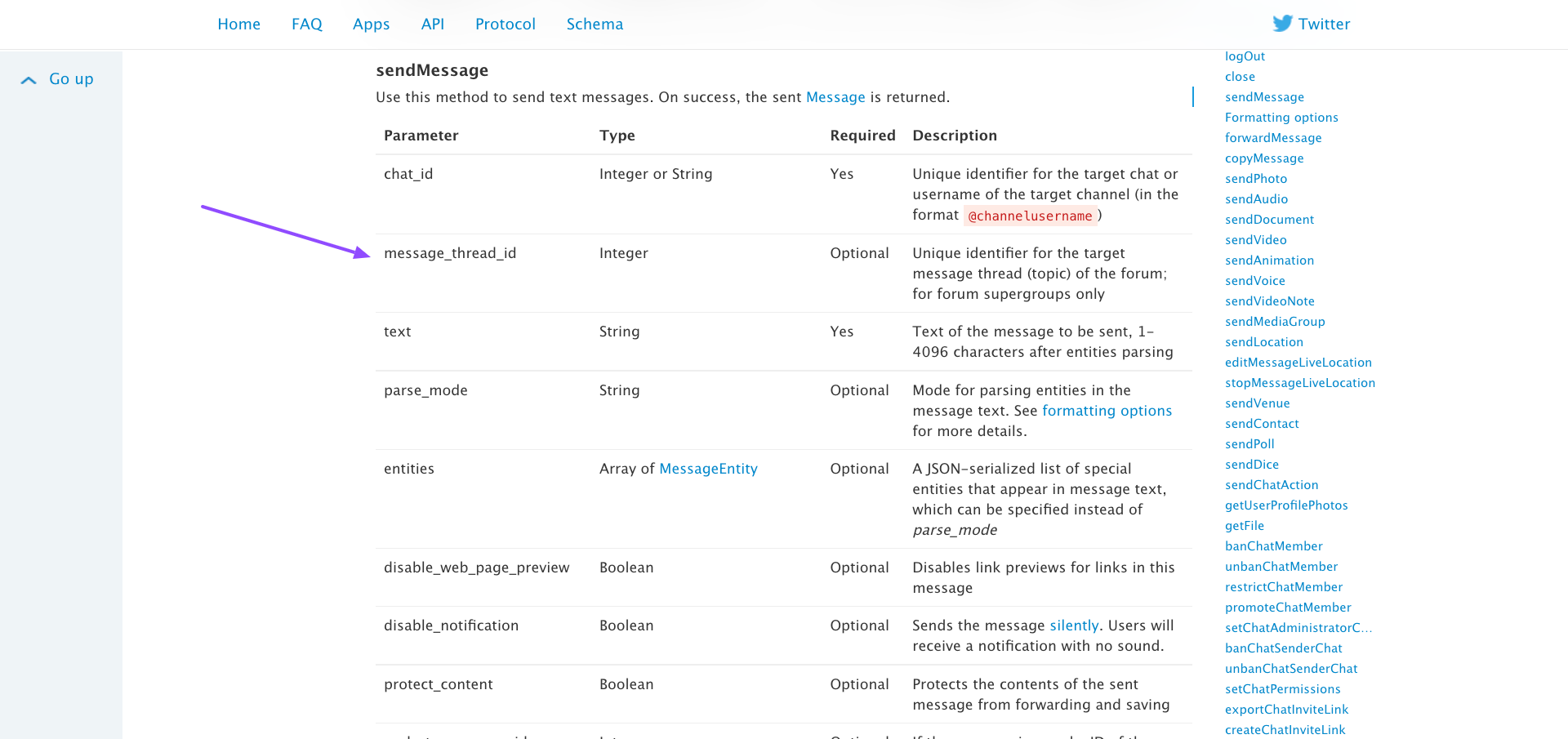1568x739 pixels.
Task: Select Schema in the top navigation
Action: tap(595, 24)
